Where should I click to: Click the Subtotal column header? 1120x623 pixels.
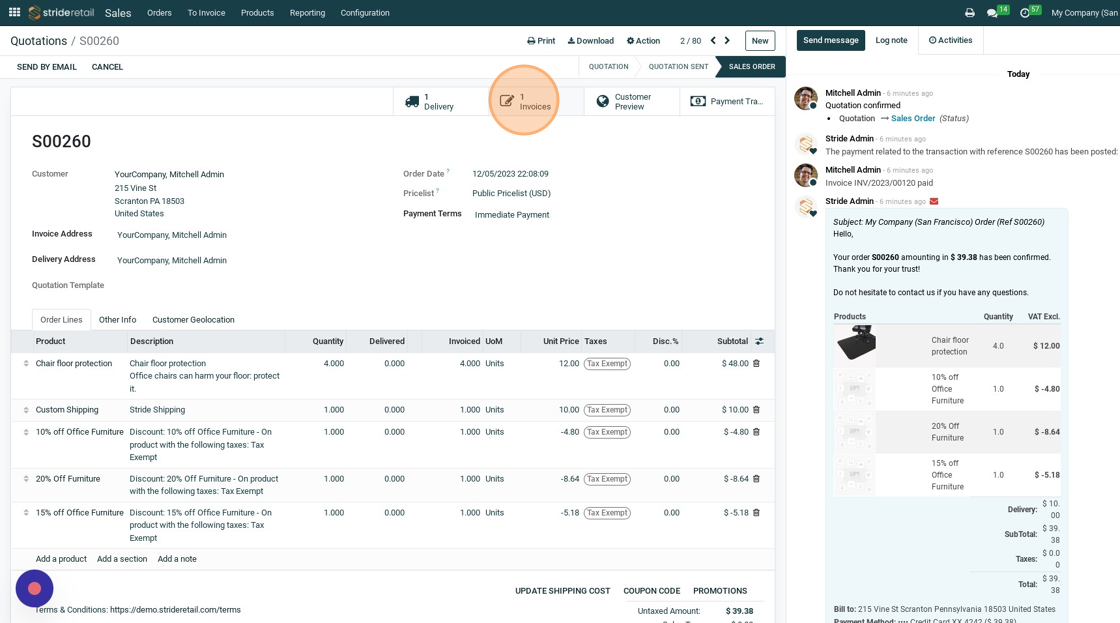[x=732, y=342]
